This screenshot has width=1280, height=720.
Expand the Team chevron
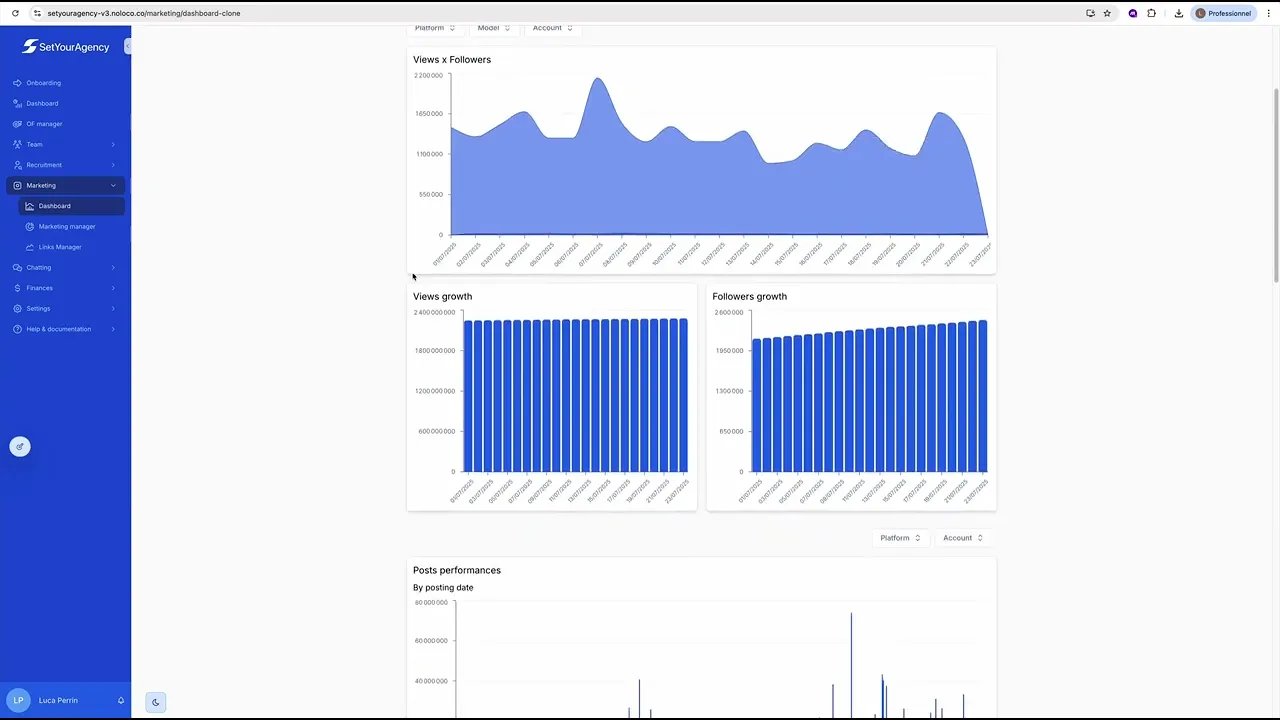pyautogui.click(x=113, y=145)
